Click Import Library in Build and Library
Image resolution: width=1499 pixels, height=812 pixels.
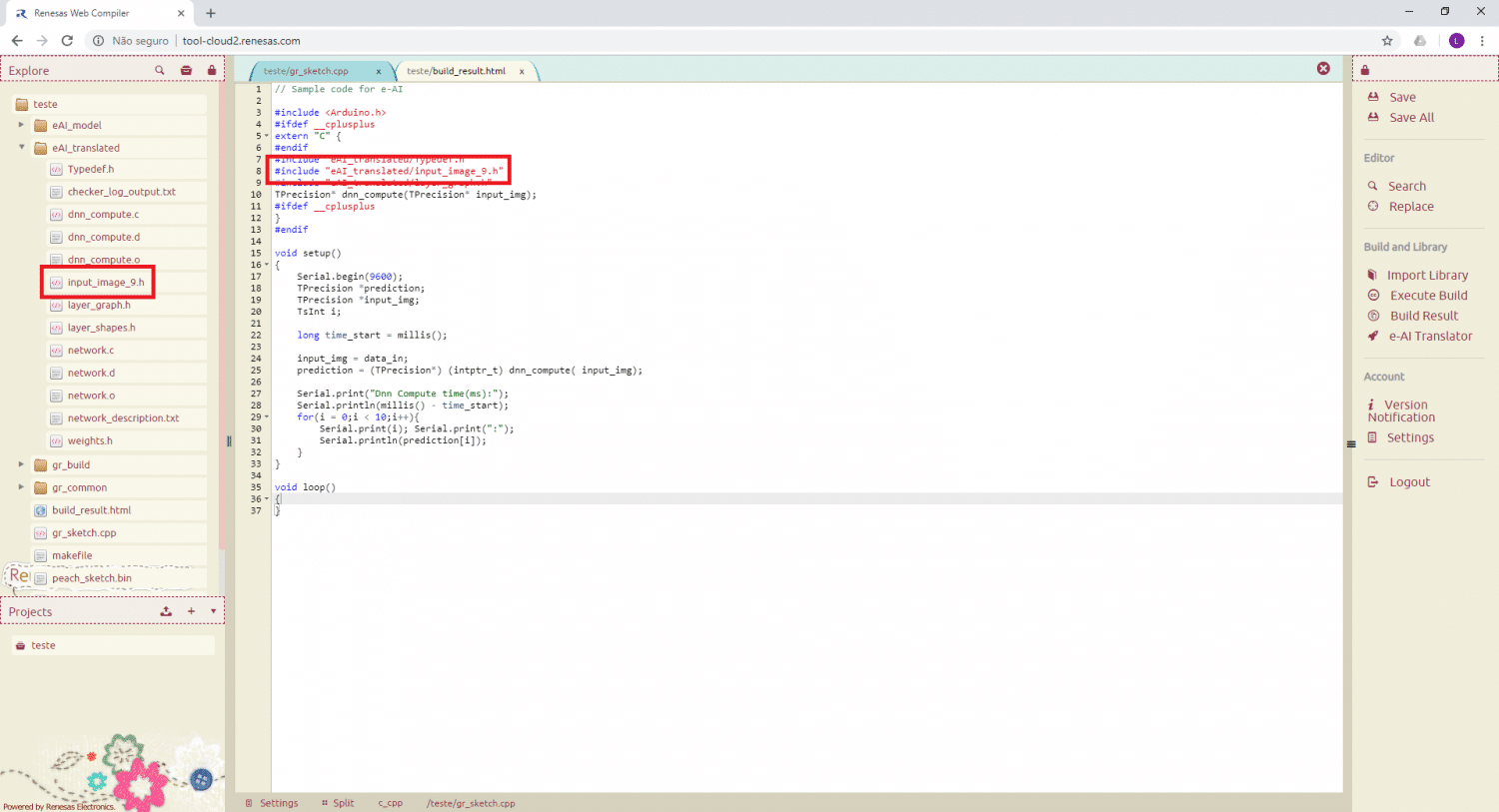coord(1427,276)
